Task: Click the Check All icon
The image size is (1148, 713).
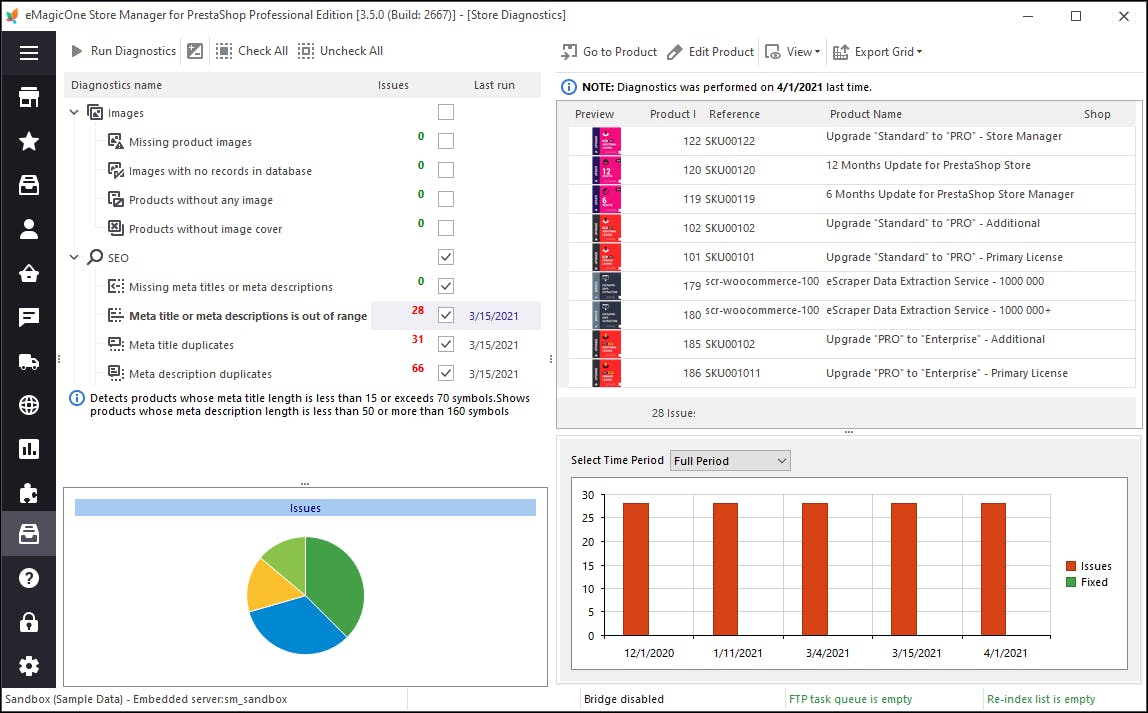Action: 224,51
